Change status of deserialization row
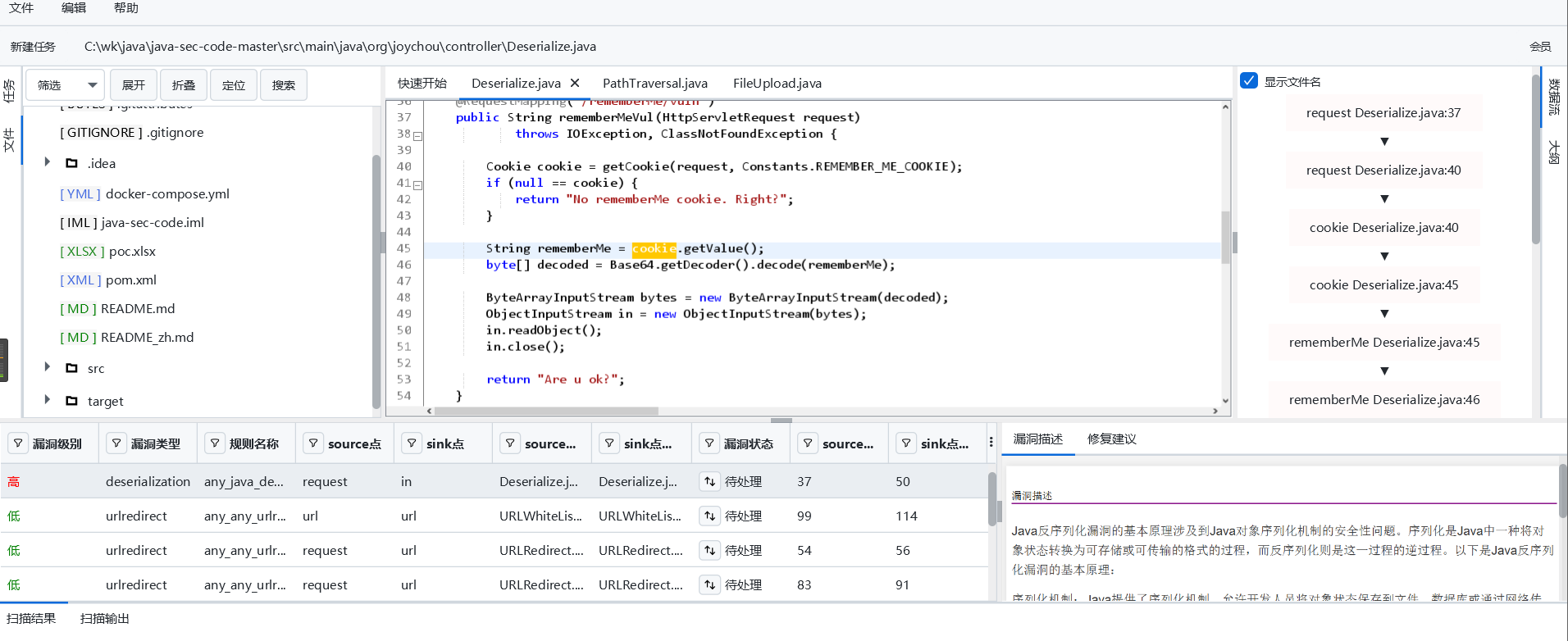This screenshot has width=1568, height=641. pos(709,481)
